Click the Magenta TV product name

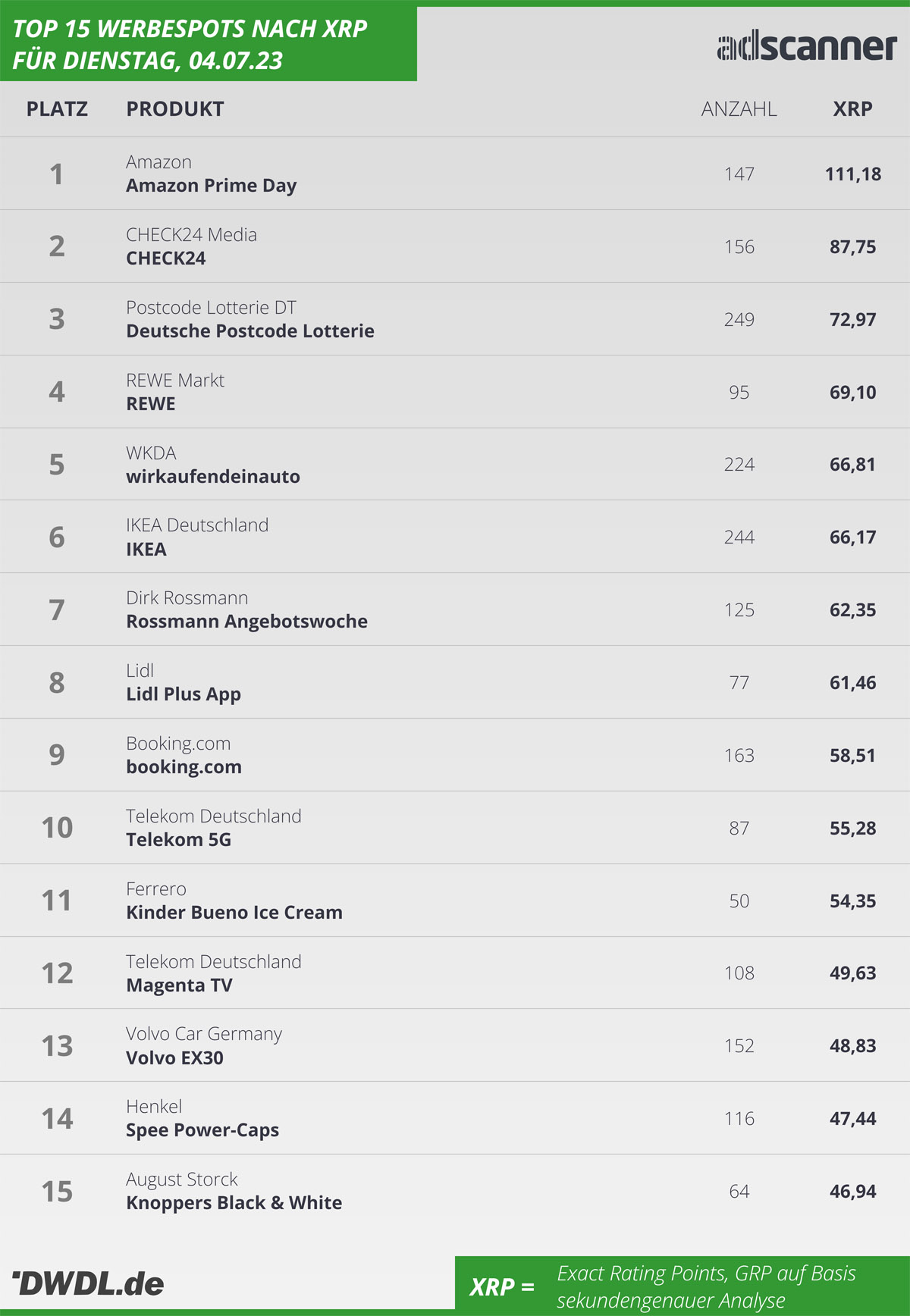click(x=179, y=985)
